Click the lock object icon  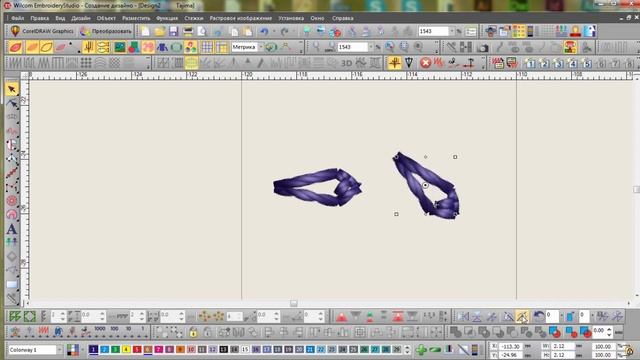(x=193, y=332)
